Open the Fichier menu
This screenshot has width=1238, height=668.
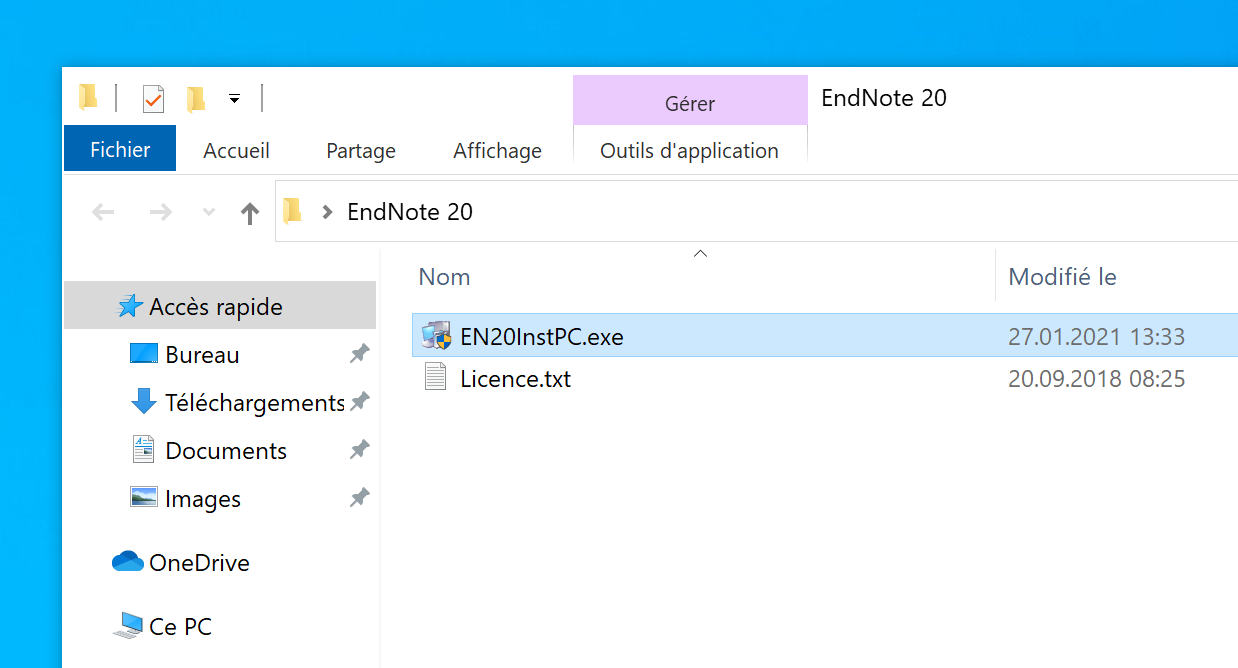(x=120, y=150)
